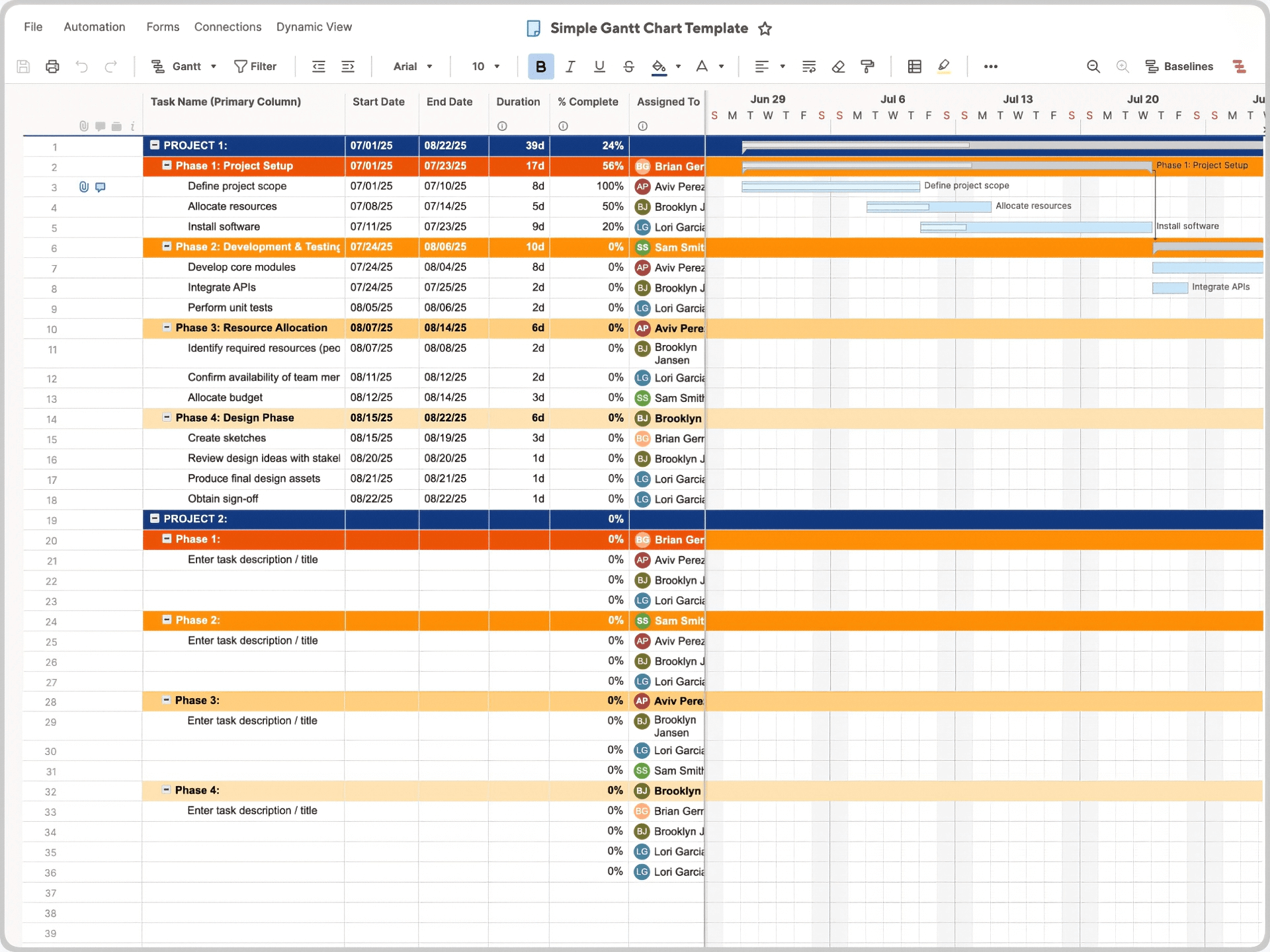
Task: Toggle italic formatting
Action: click(x=570, y=66)
